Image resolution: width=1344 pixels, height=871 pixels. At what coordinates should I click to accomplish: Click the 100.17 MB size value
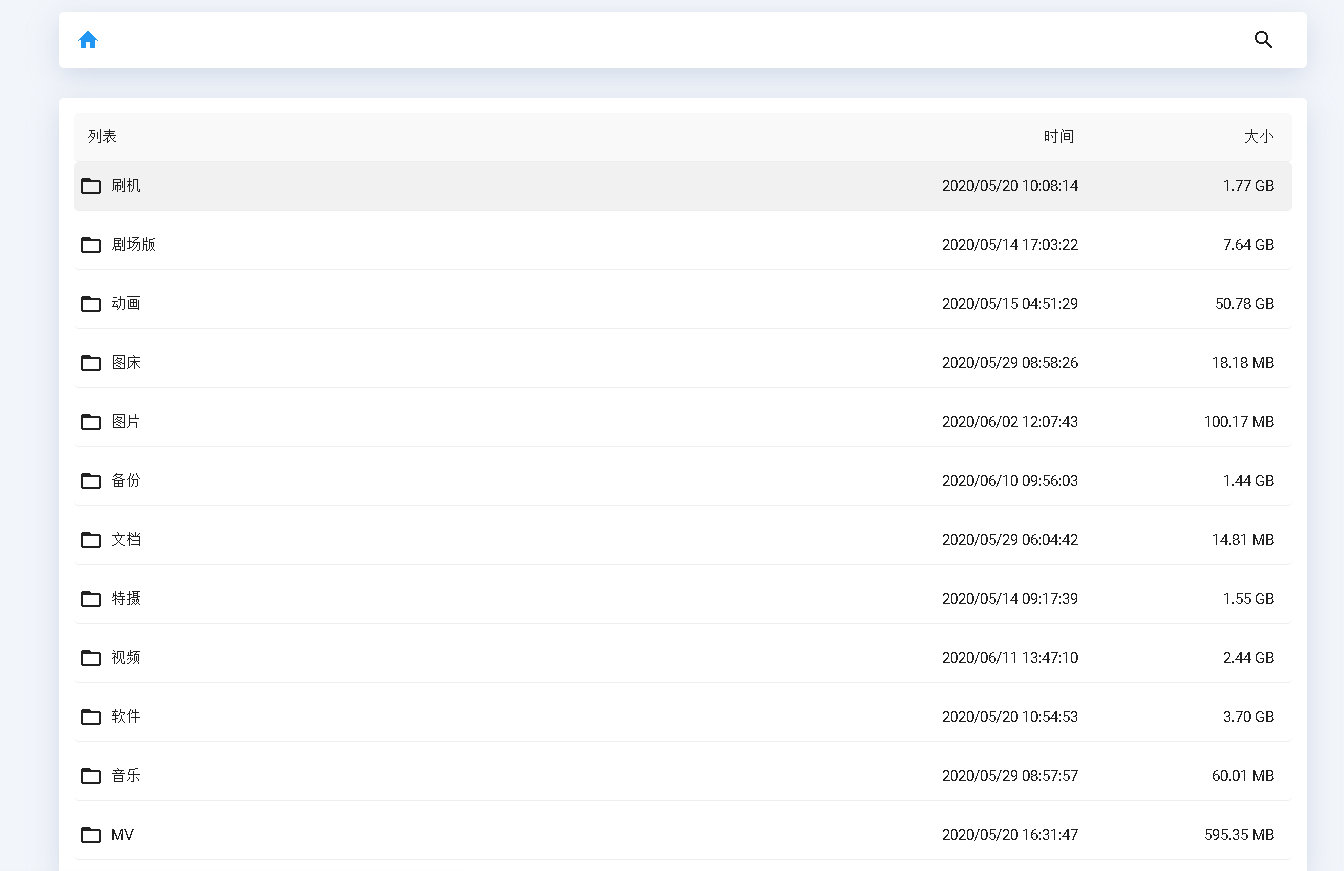click(1239, 422)
